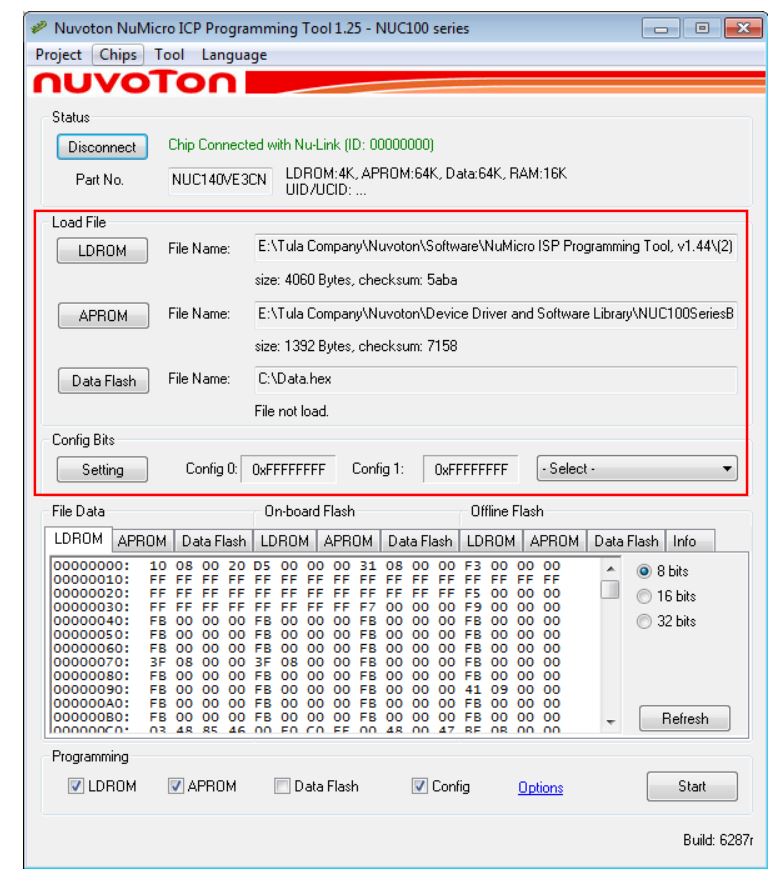Click the LDROM load file button
The width and height of the screenshot is (779, 888).
pyautogui.click(x=102, y=250)
